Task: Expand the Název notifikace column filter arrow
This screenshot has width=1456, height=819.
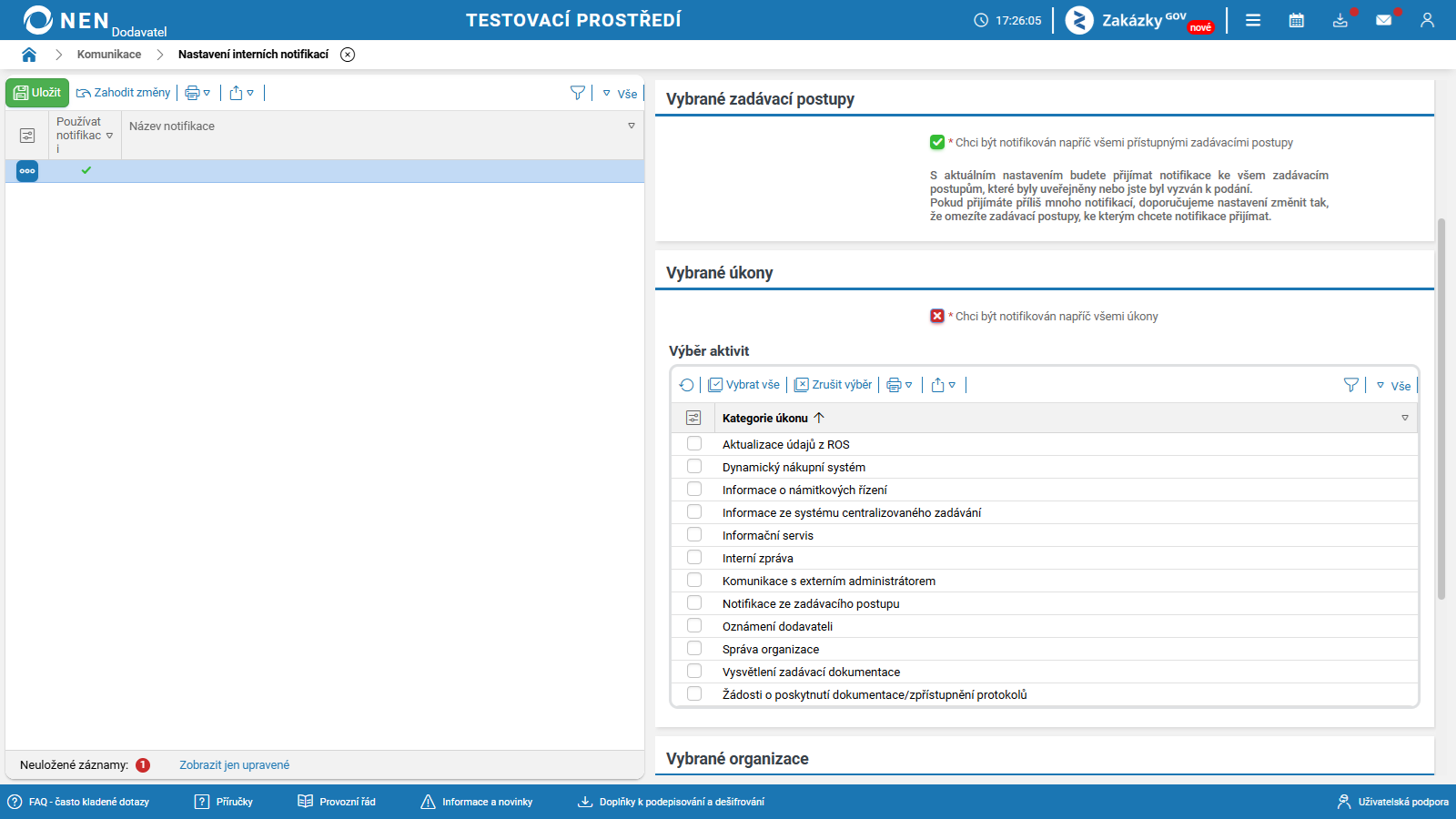Action: click(632, 126)
